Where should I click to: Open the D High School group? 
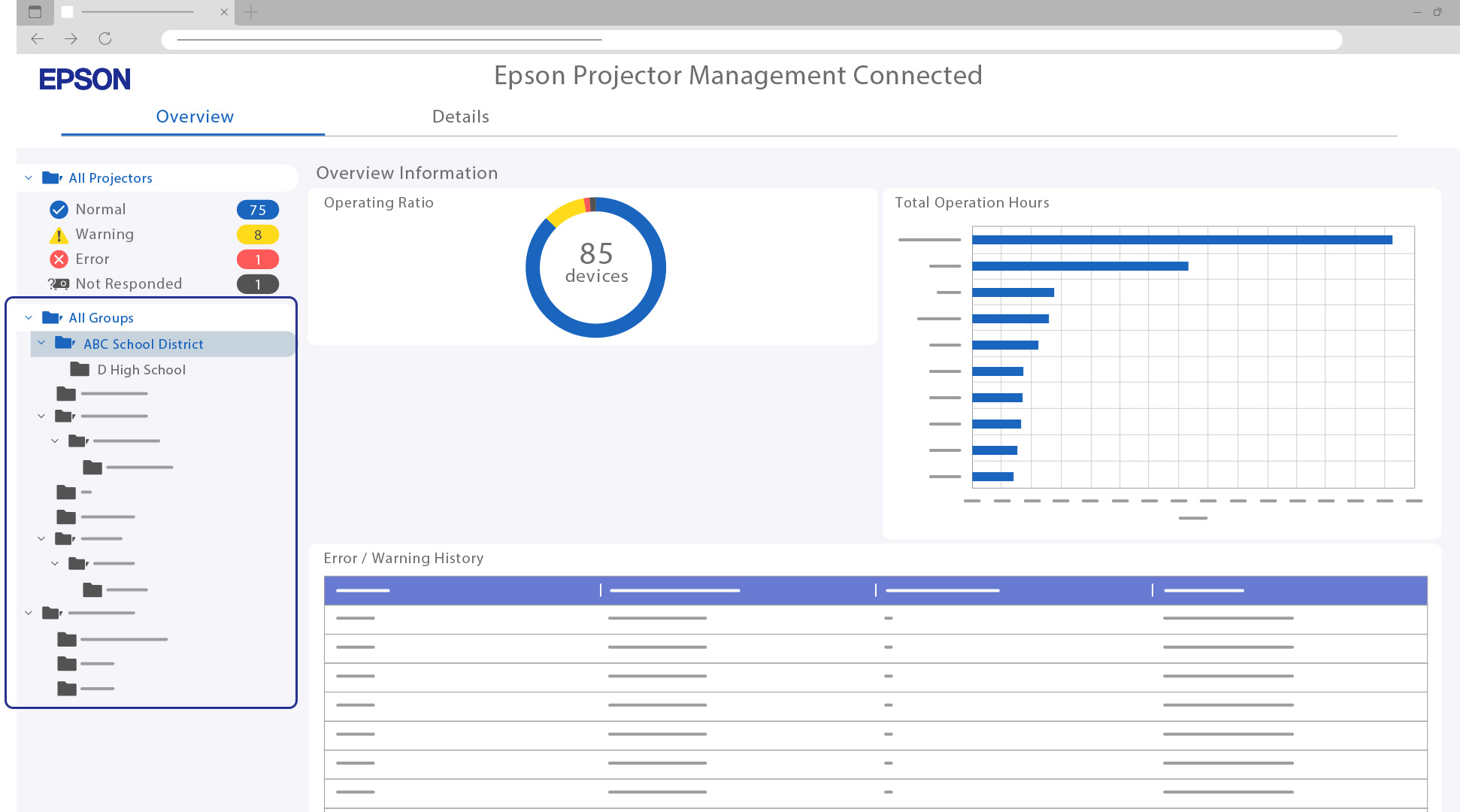(141, 370)
